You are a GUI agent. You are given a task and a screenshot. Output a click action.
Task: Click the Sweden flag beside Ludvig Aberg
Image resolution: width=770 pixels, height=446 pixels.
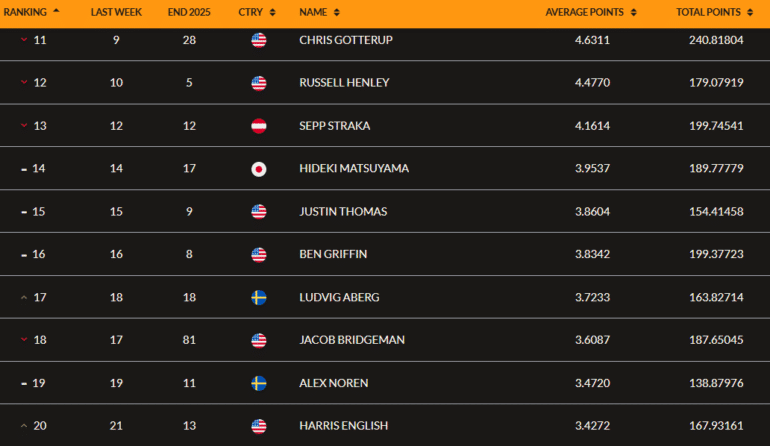[259, 297]
